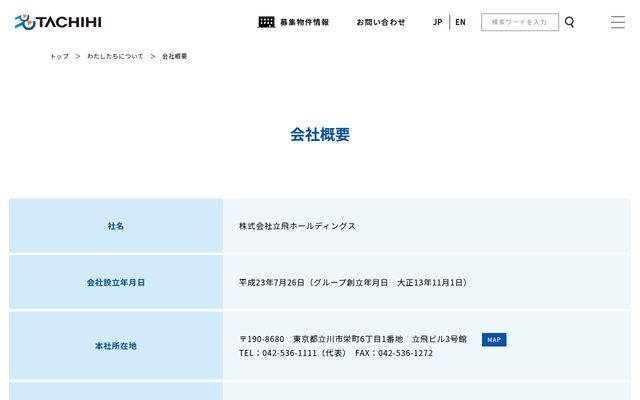Focus the search keyword input field
640x400 pixels.
point(520,22)
